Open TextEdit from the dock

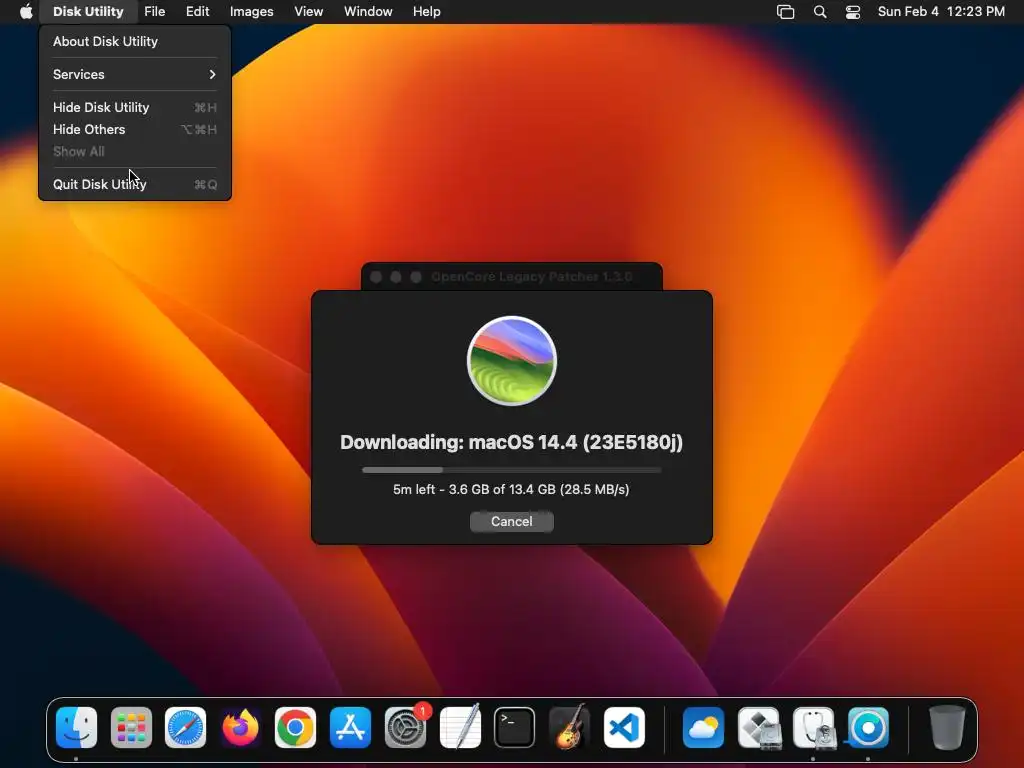click(460, 727)
